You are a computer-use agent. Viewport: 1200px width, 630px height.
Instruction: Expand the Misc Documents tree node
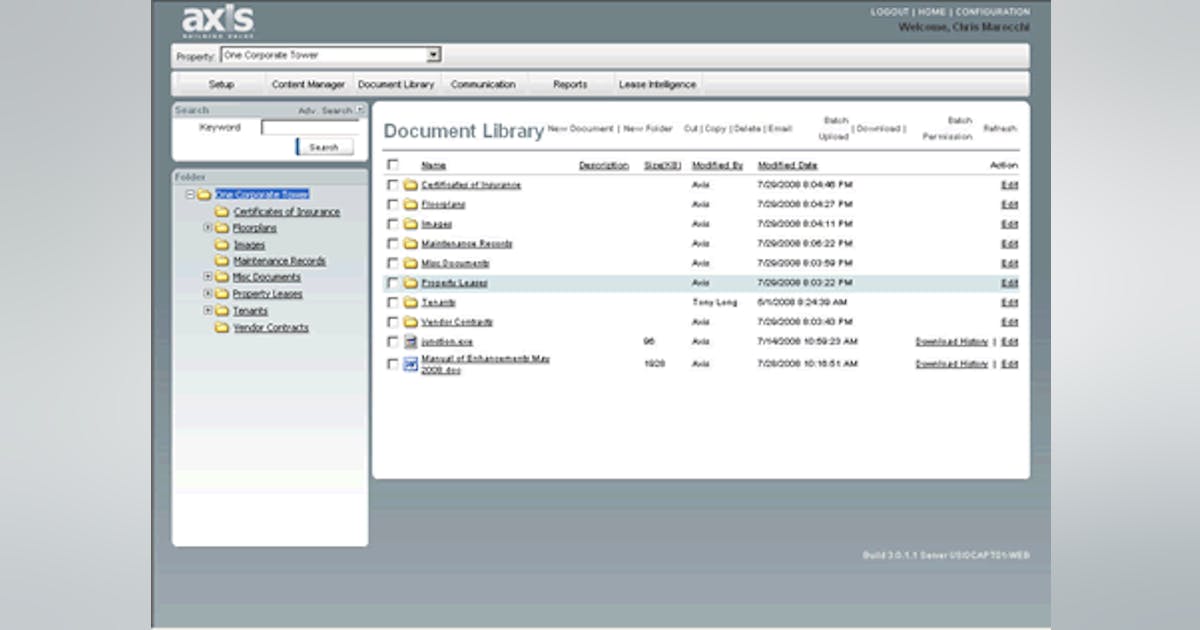click(208, 277)
